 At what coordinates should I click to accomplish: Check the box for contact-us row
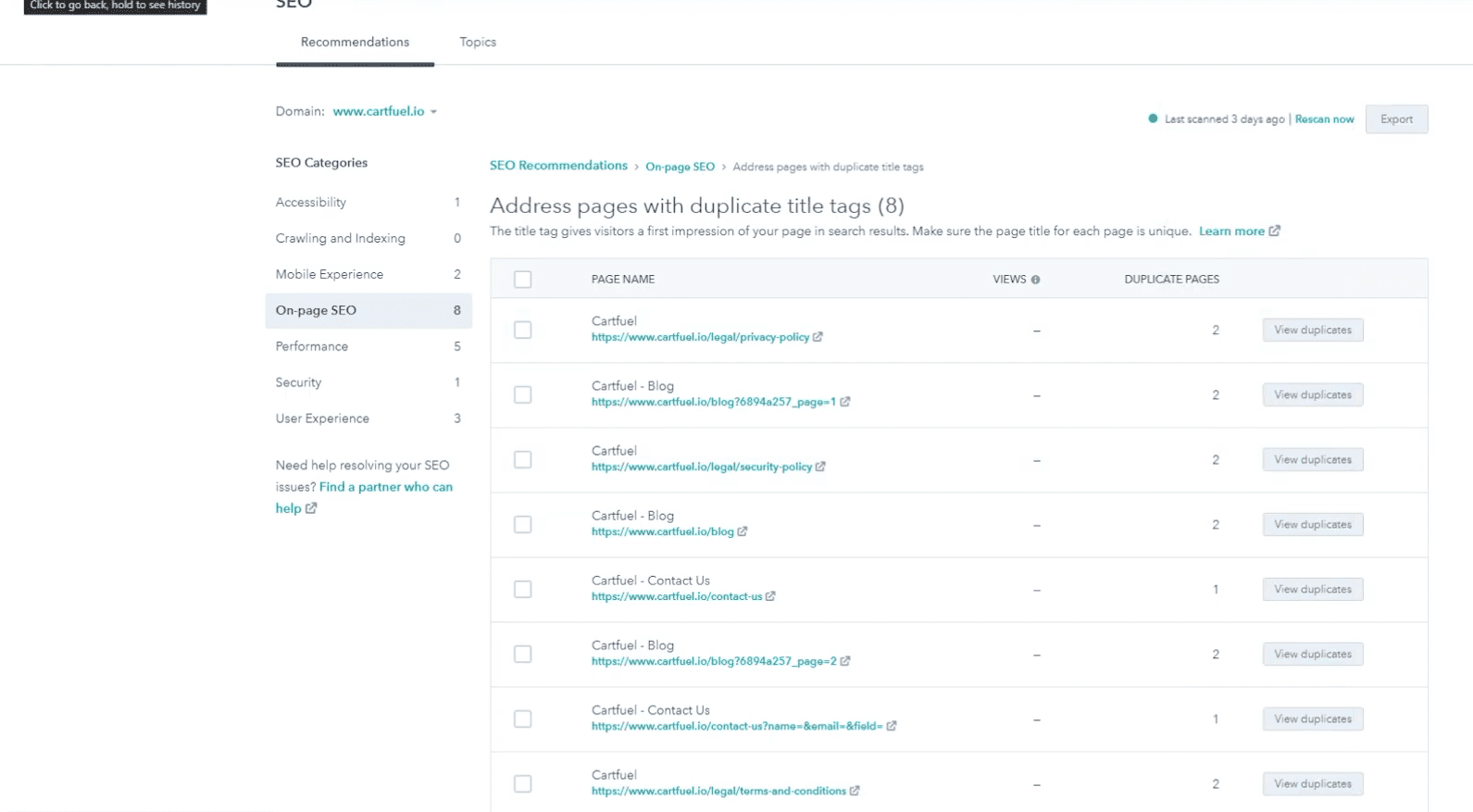[x=523, y=589]
